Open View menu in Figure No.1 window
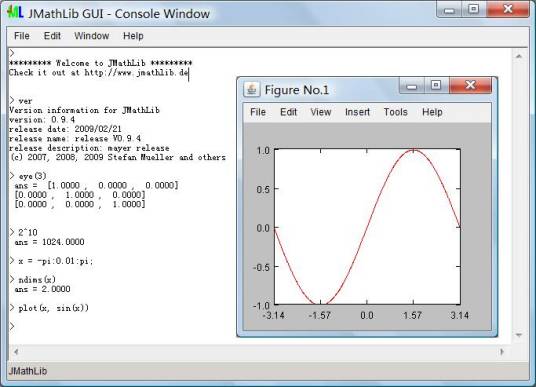The width and height of the screenshot is (536, 387). [x=321, y=112]
